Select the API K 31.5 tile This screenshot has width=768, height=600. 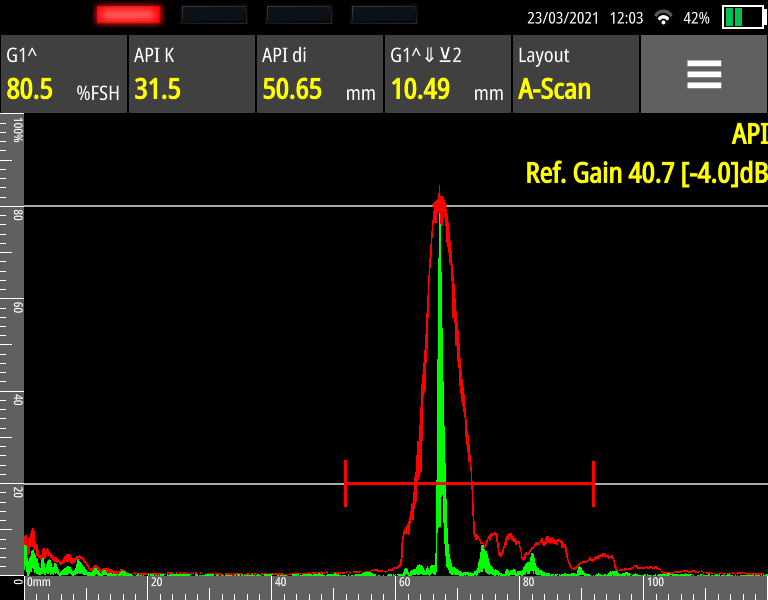coord(191,75)
